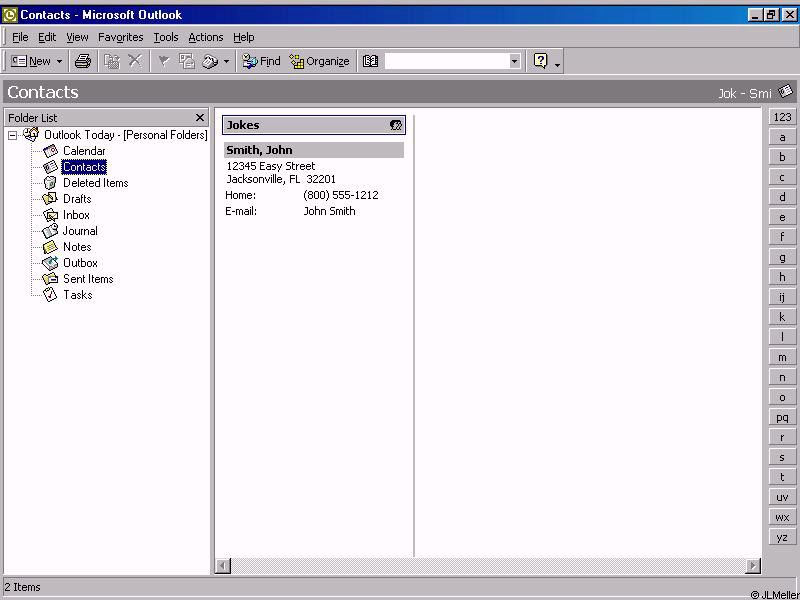Click the Inbox folder icon

pos(50,215)
